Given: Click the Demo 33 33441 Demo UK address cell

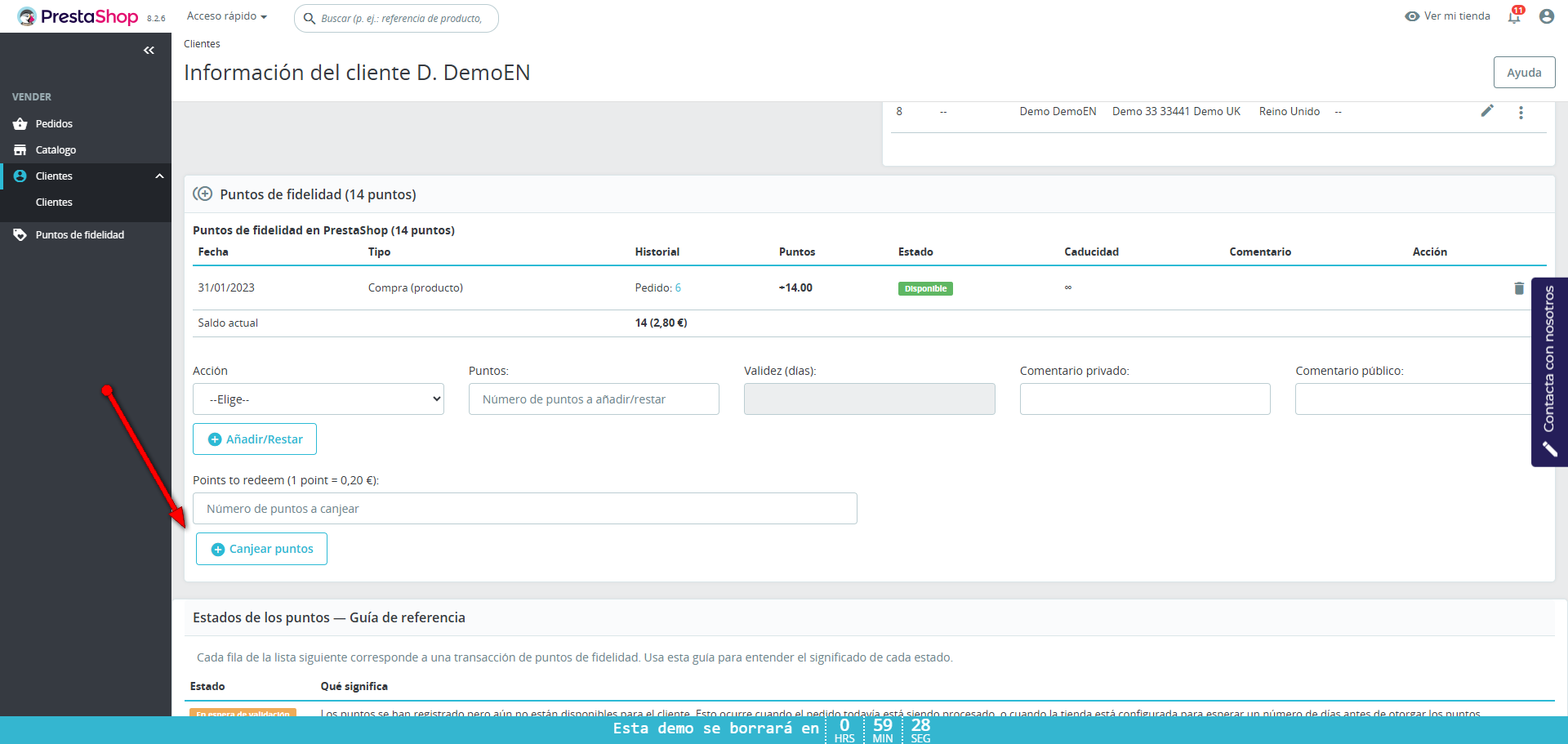Looking at the screenshot, I should tap(1176, 111).
